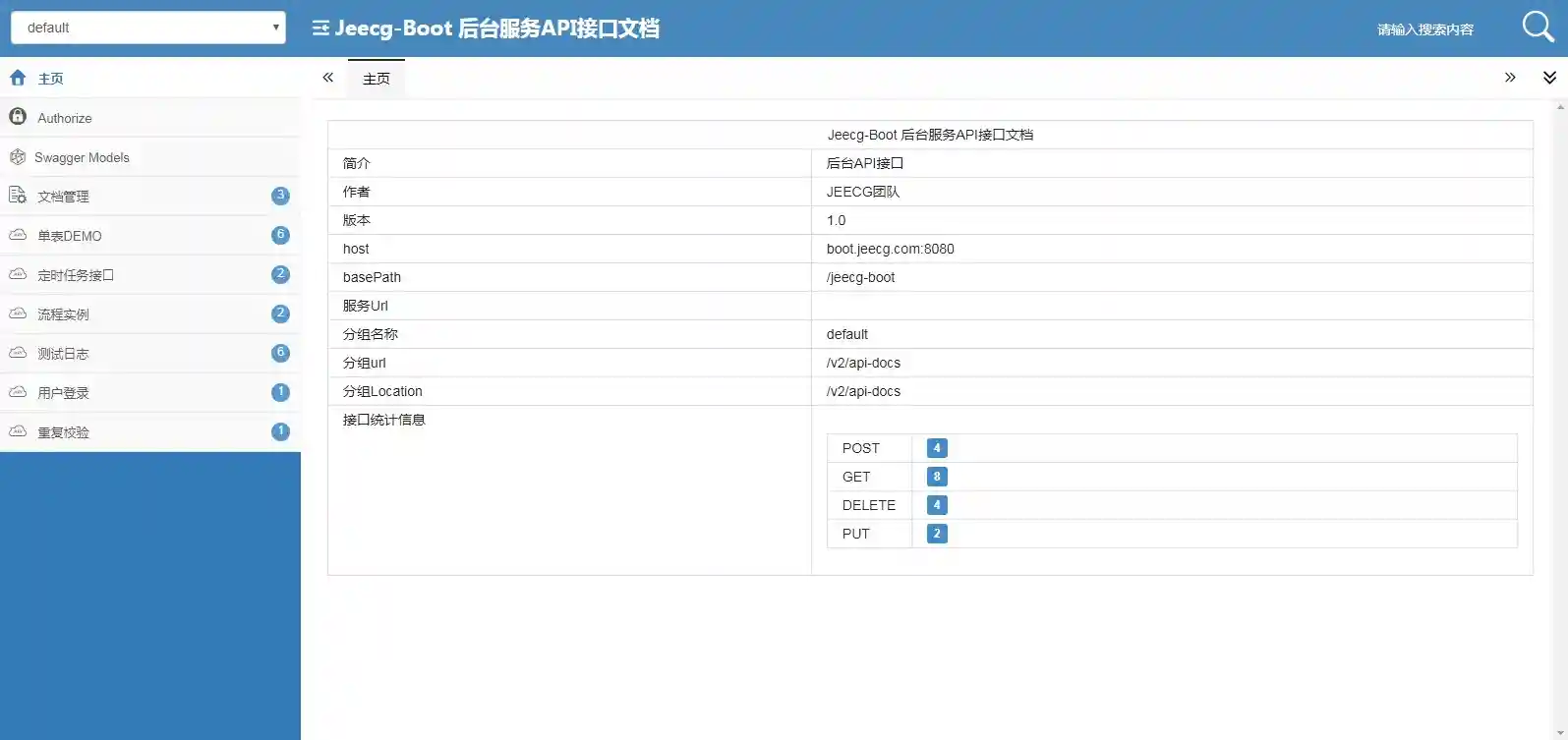The image size is (1568, 740).
Task: Expand the 文档管理 group
Action: coord(150,197)
